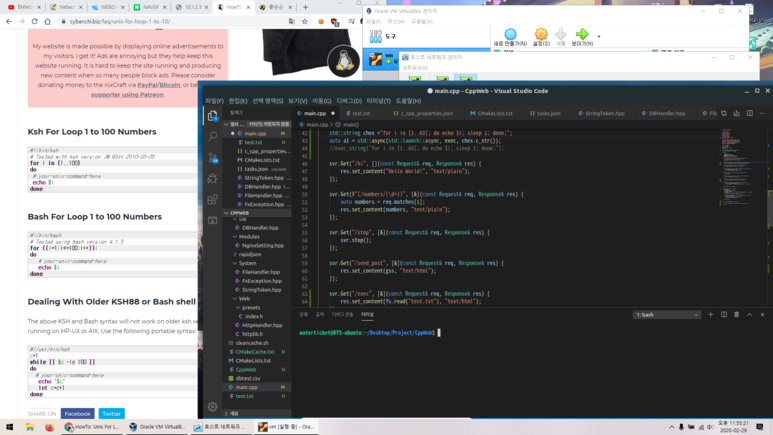Image resolution: width=773 pixels, height=435 pixels.
Task: Click the Split Editor icon in VS Code
Action: coord(749,113)
